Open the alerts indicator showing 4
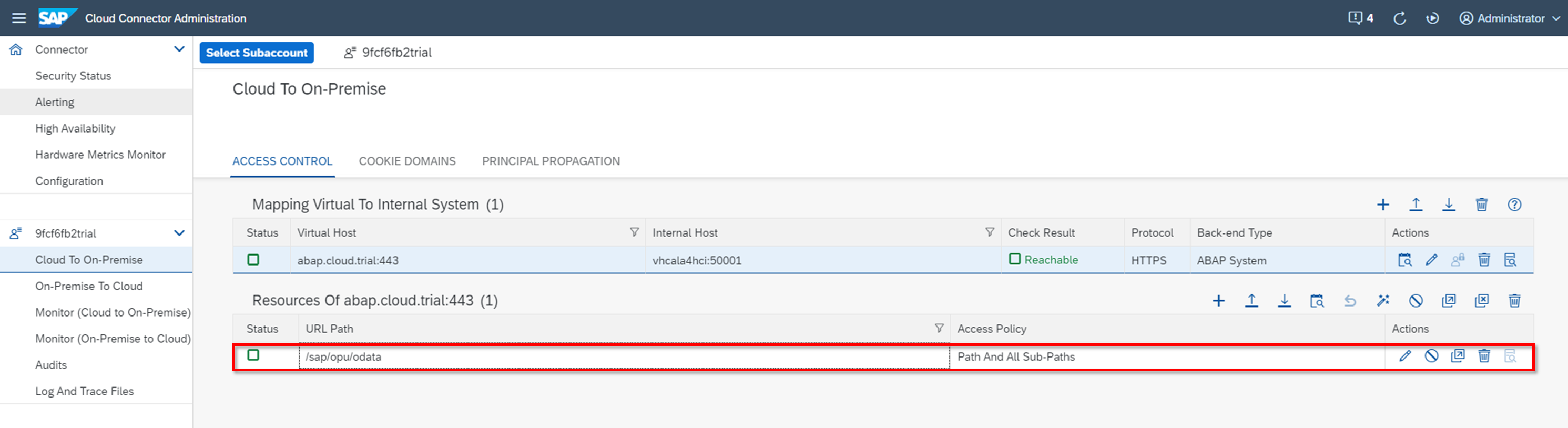Viewport: 1568px width, 428px height. (1360, 18)
